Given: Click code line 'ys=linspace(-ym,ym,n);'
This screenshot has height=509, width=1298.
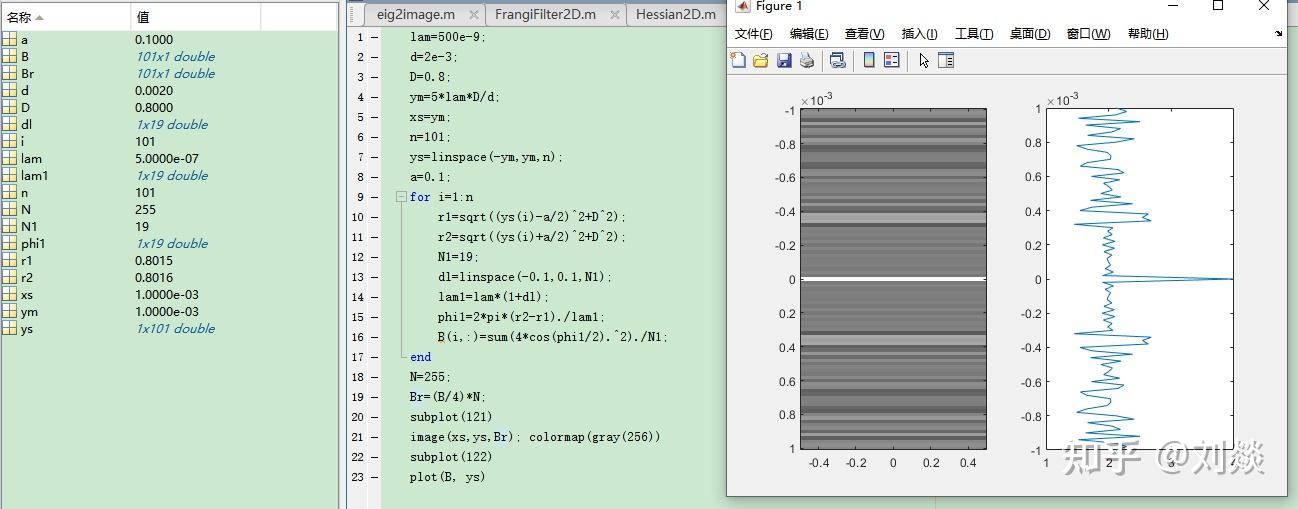Looking at the screenshot, I should point(486,157).
